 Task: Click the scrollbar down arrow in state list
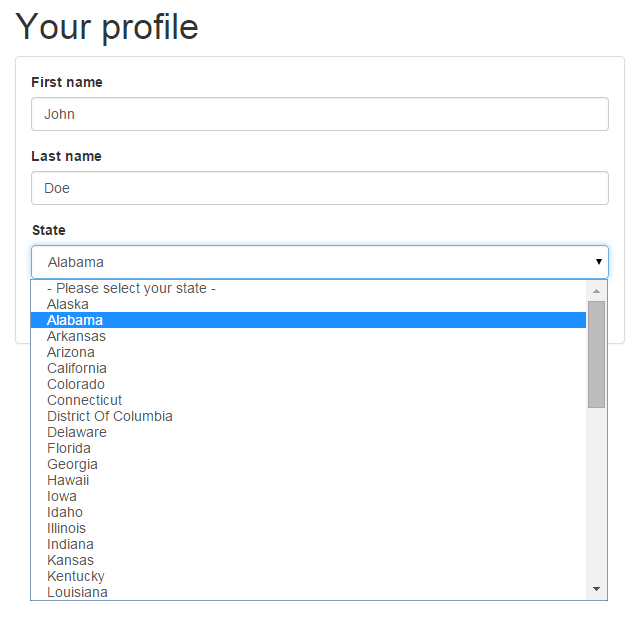click(x=597, y=589)
